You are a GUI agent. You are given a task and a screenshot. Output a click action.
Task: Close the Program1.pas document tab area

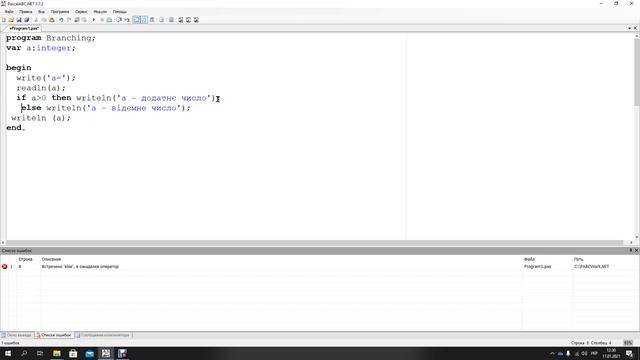pos(635,28)
